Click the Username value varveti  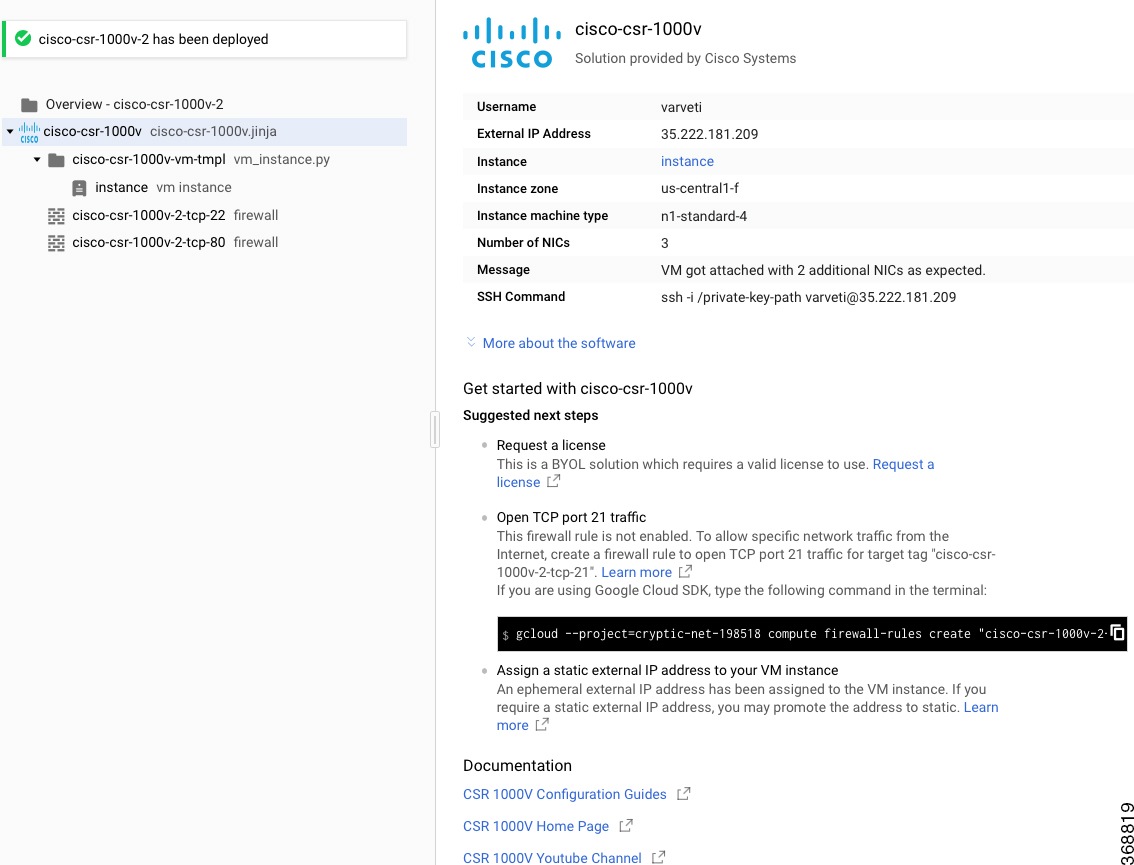coord(681,107)
